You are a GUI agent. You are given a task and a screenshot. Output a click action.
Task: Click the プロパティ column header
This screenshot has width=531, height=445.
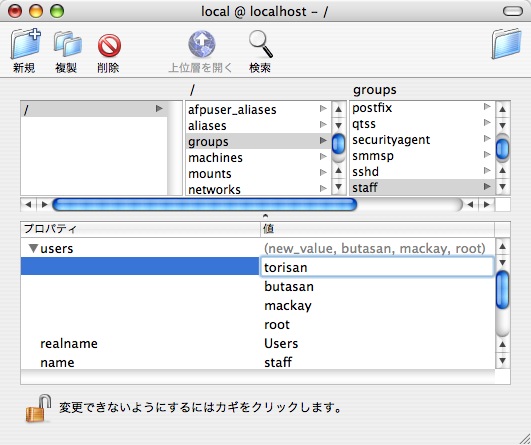[140, 229]
